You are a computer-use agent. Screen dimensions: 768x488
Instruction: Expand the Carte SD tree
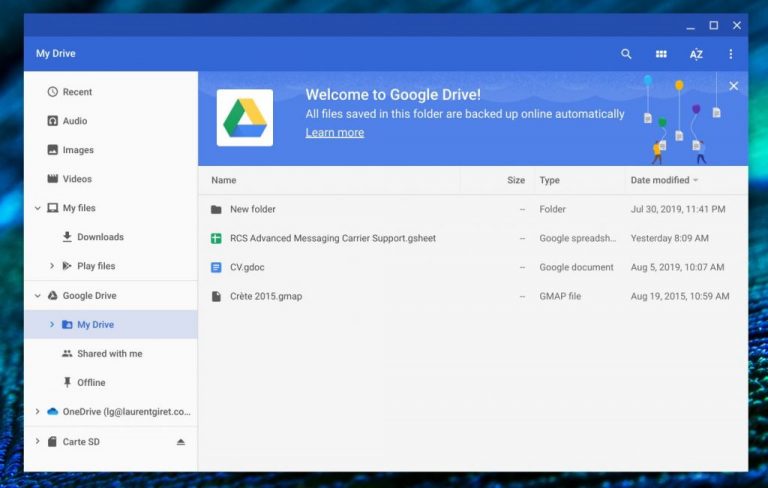click(x=38, y=441)
